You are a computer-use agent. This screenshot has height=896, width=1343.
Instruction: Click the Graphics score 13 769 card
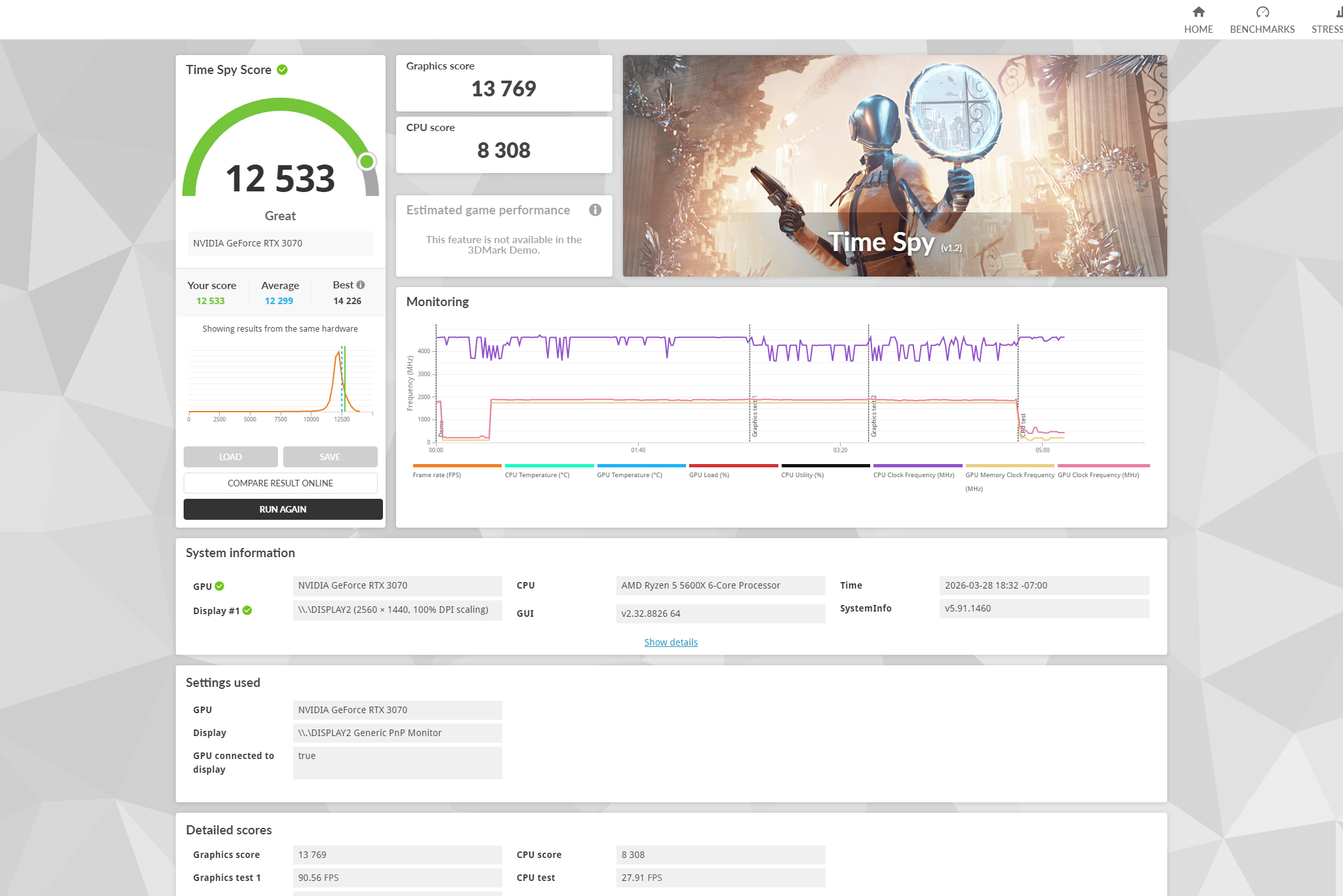[x=504, y=83]
